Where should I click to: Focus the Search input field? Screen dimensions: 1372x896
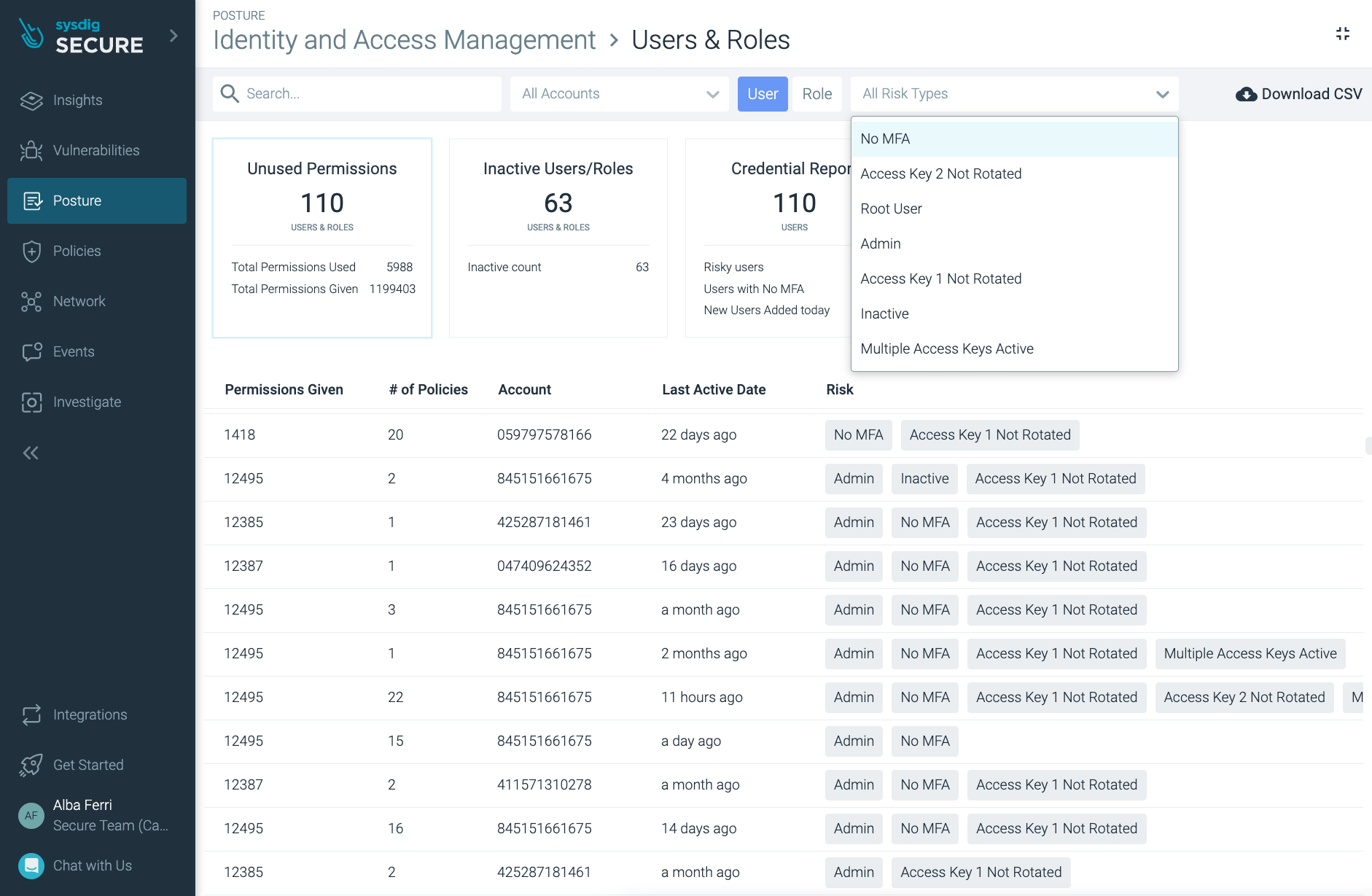(x=357, y=93)
